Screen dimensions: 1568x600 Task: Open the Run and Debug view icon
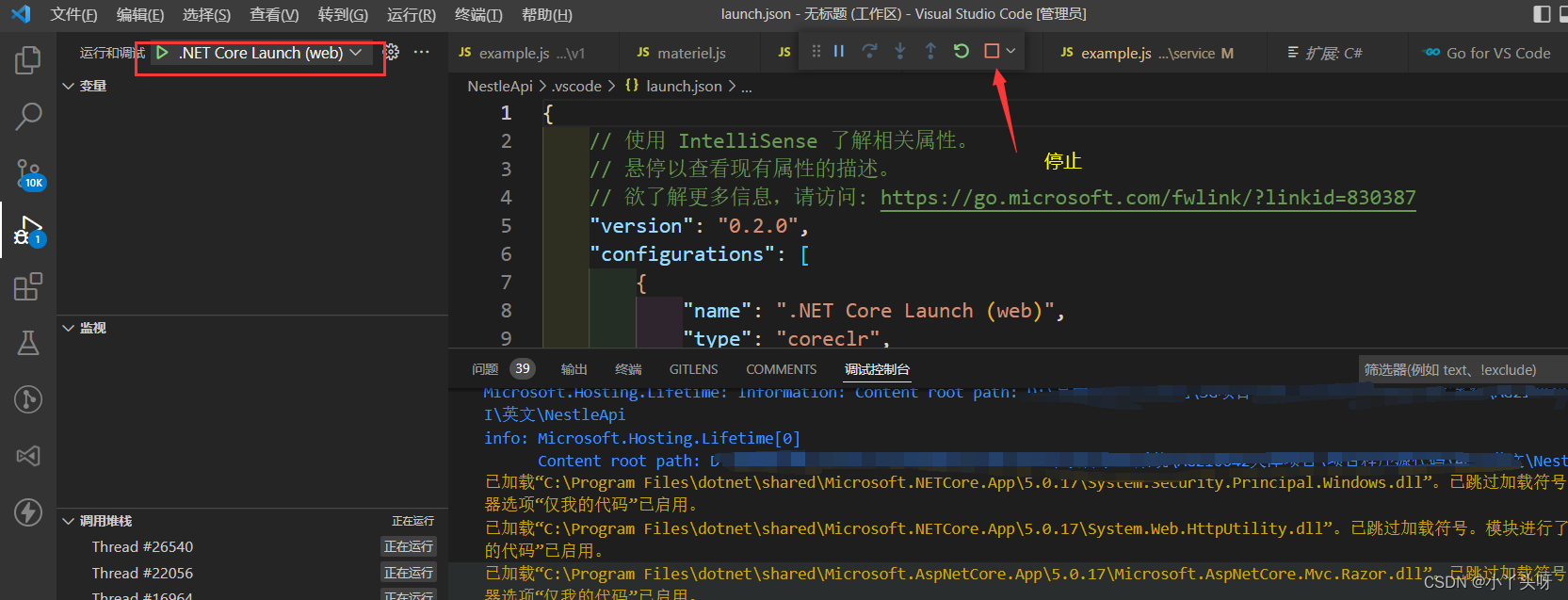tap(28, 231)
